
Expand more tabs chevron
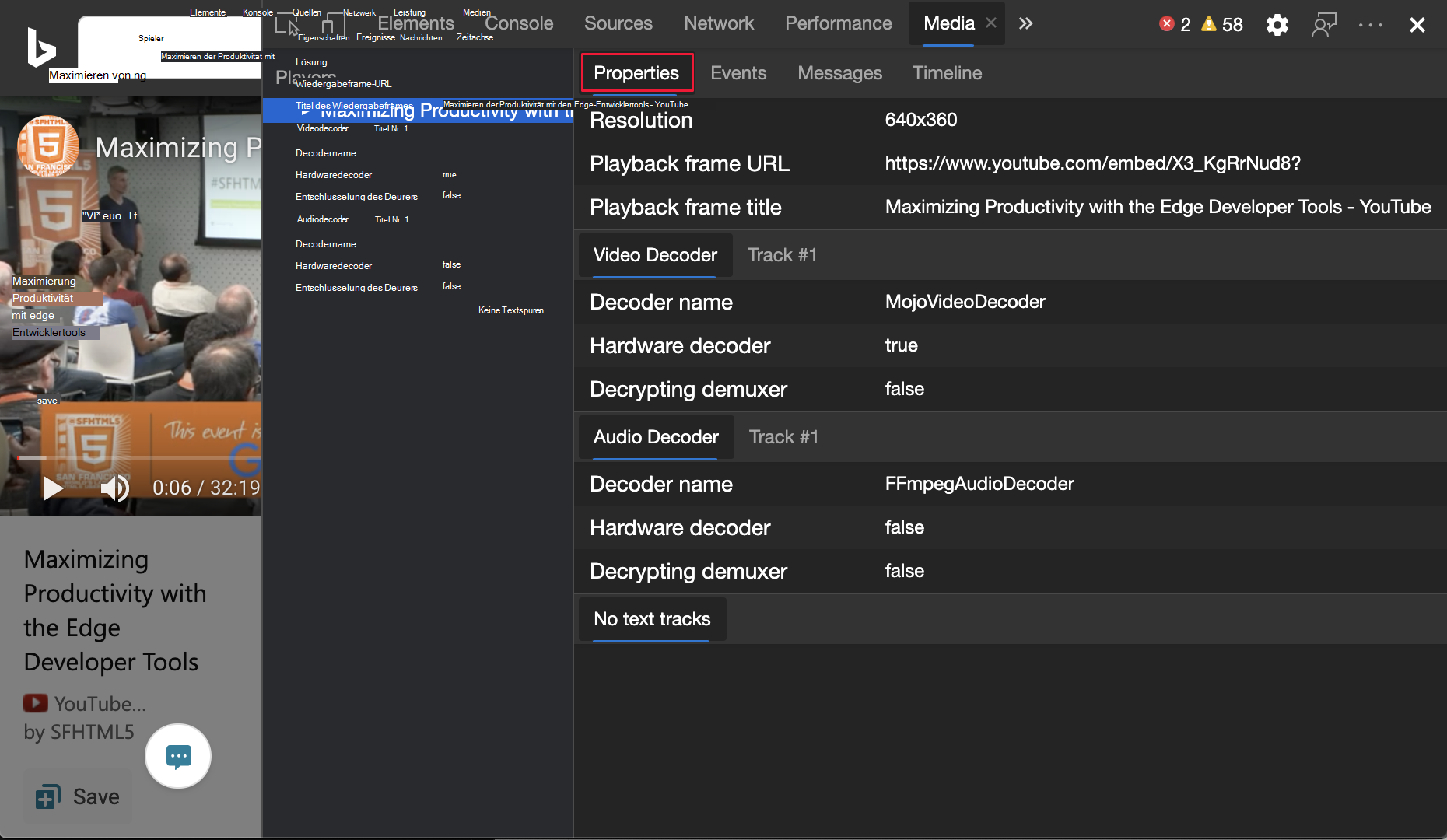pyautogui.click(x=1026, y=24)
